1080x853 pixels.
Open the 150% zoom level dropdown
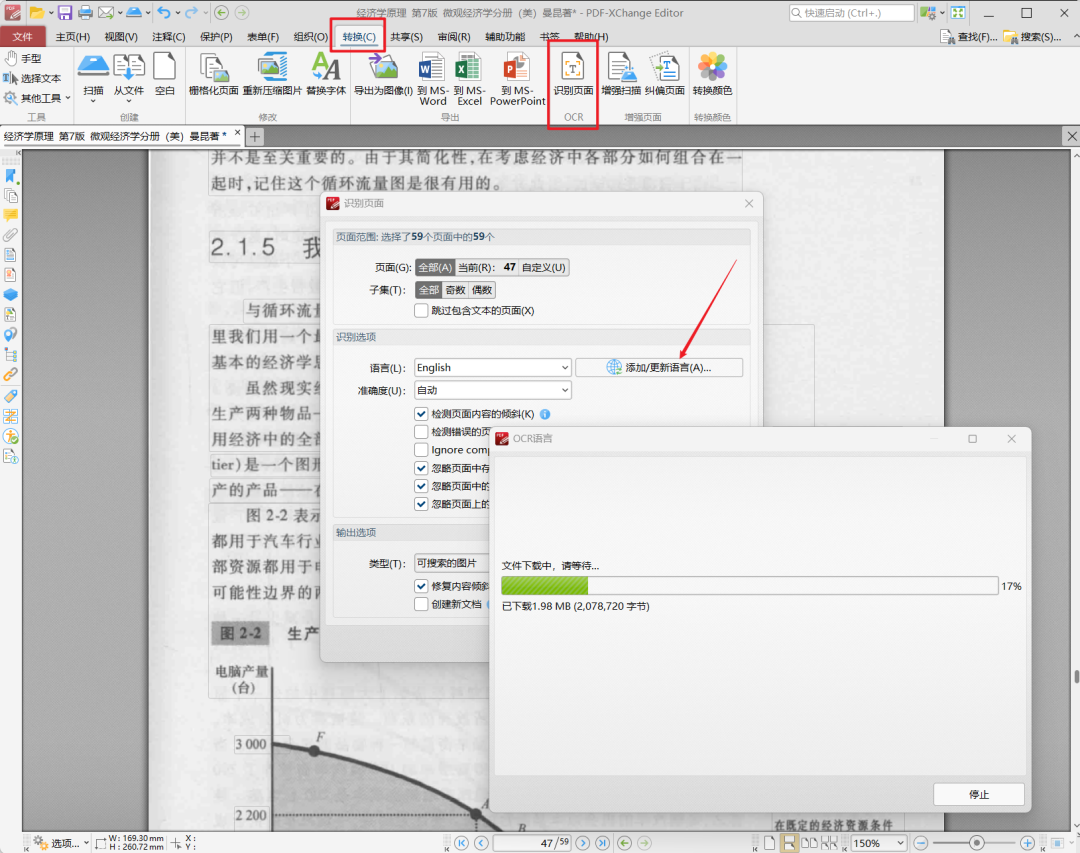coord(878,843)
